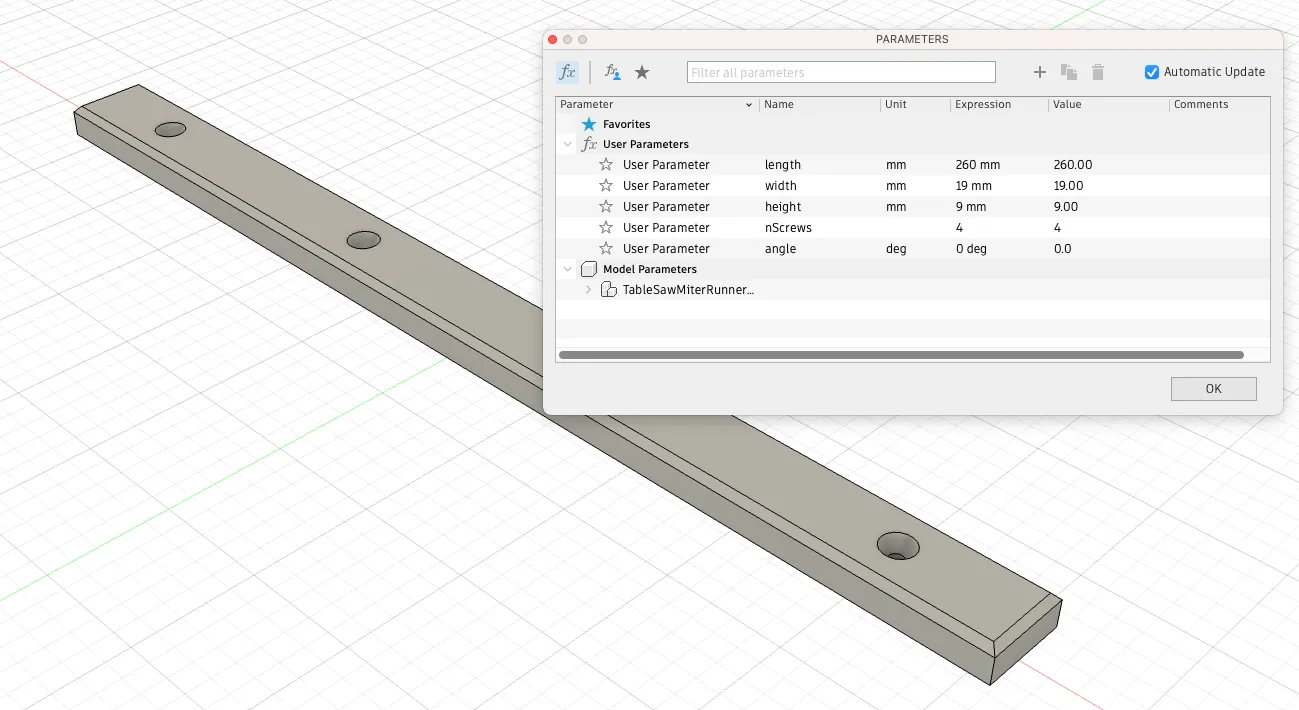Favorite the length parameter star

click(606, 165)
